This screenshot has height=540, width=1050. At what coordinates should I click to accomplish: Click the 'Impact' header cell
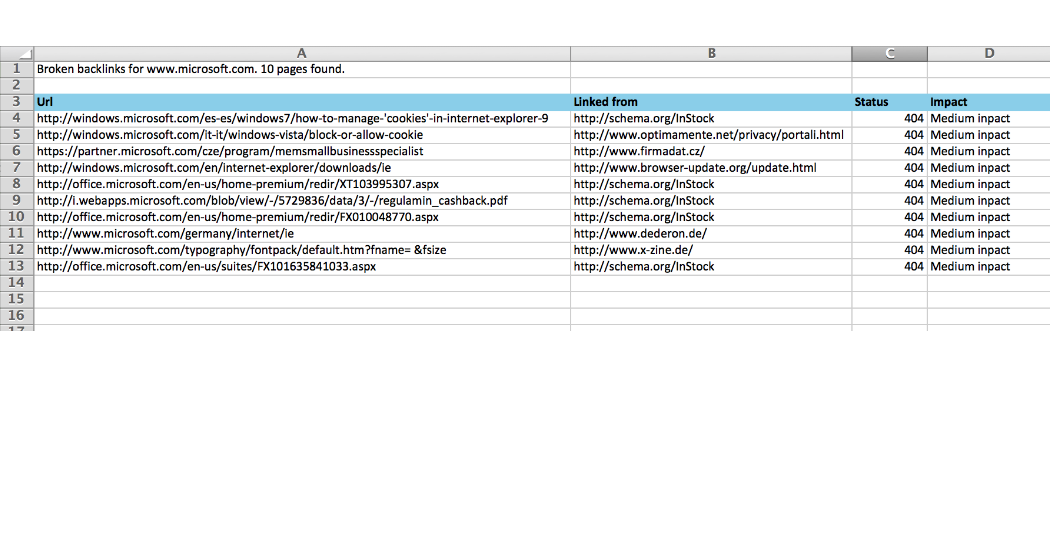(989, 102)
